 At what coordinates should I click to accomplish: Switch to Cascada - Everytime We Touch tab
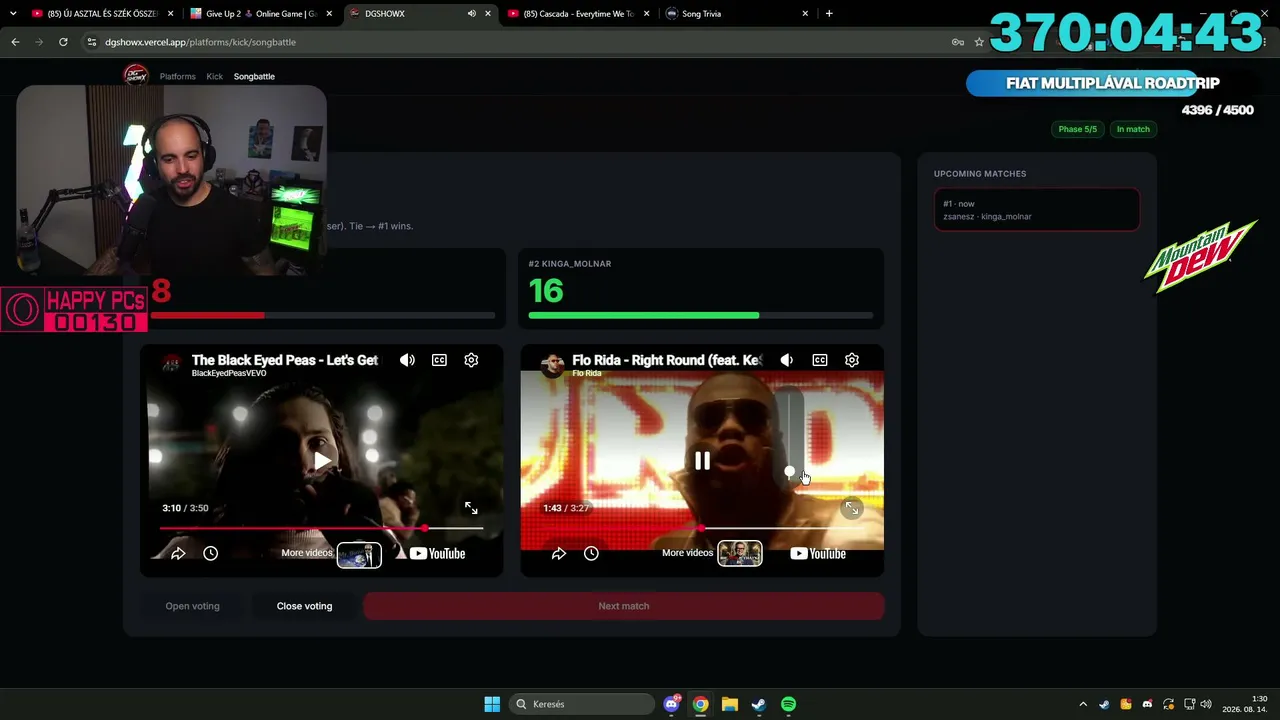tap(580, 14)
